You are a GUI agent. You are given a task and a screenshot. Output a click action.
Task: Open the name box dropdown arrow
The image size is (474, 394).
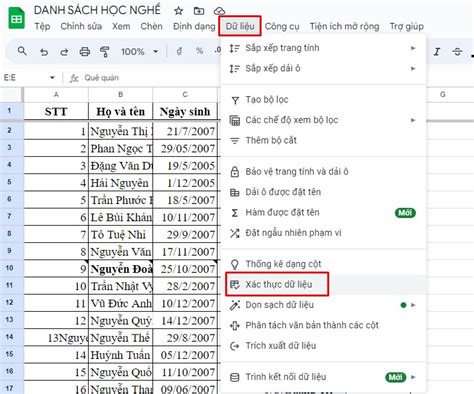52,78
